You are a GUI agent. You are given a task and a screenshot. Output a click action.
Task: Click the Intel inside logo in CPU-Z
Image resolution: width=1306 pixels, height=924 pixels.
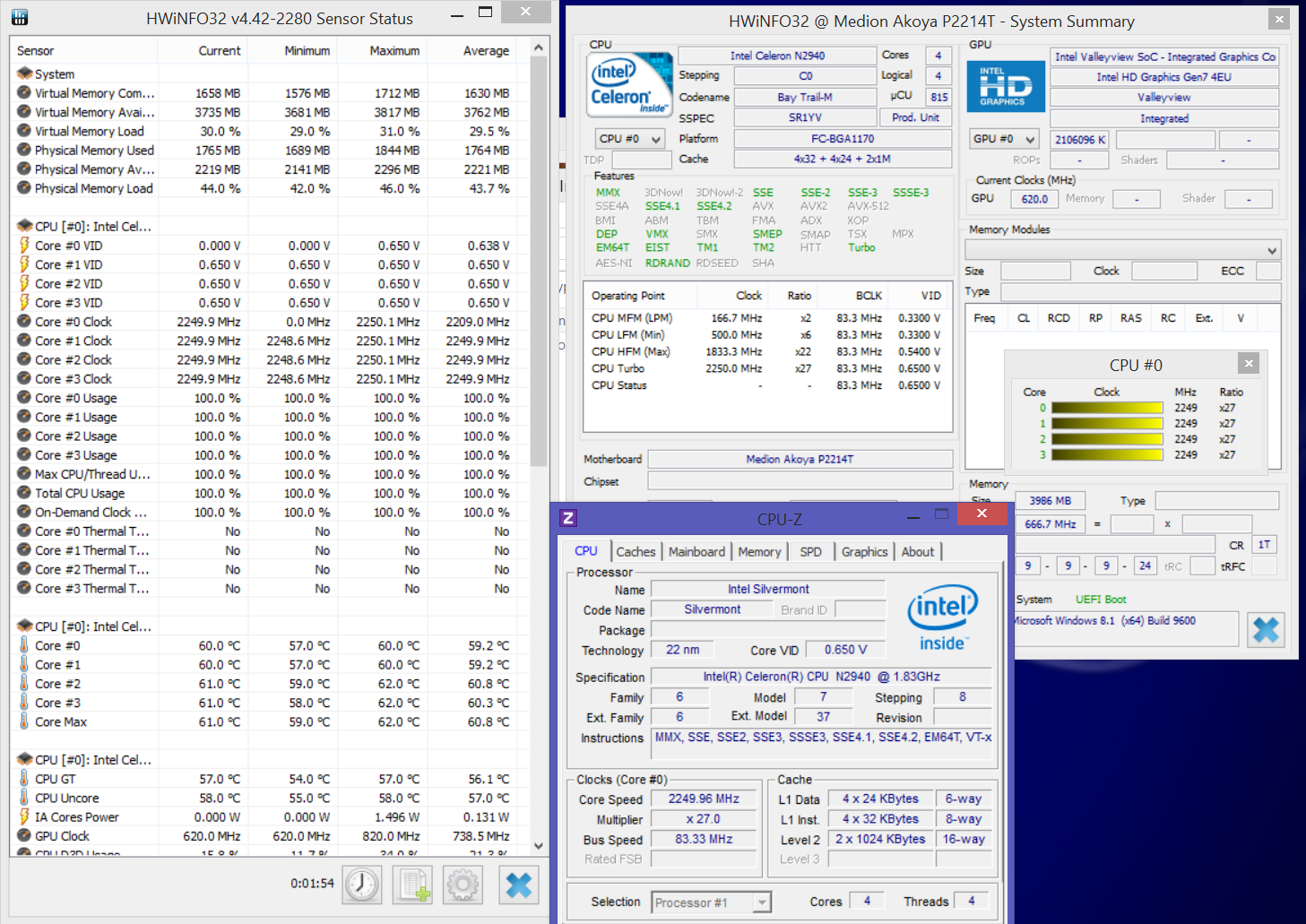click(x=942, y=618)
